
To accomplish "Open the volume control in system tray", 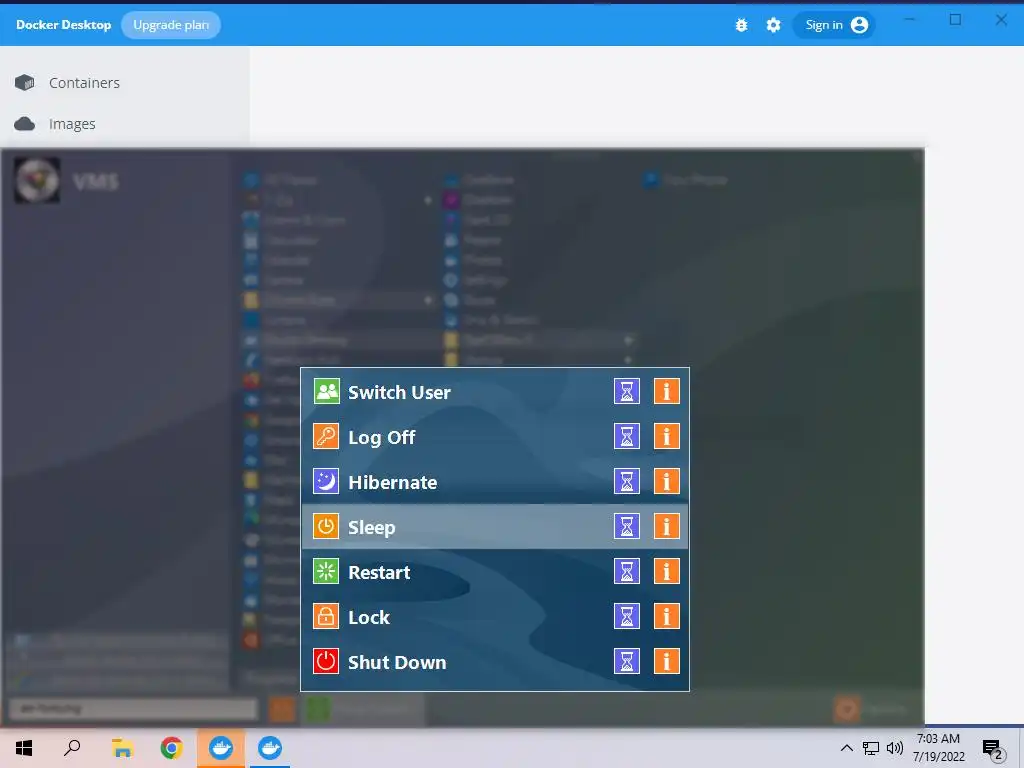I will click(895, 748).
